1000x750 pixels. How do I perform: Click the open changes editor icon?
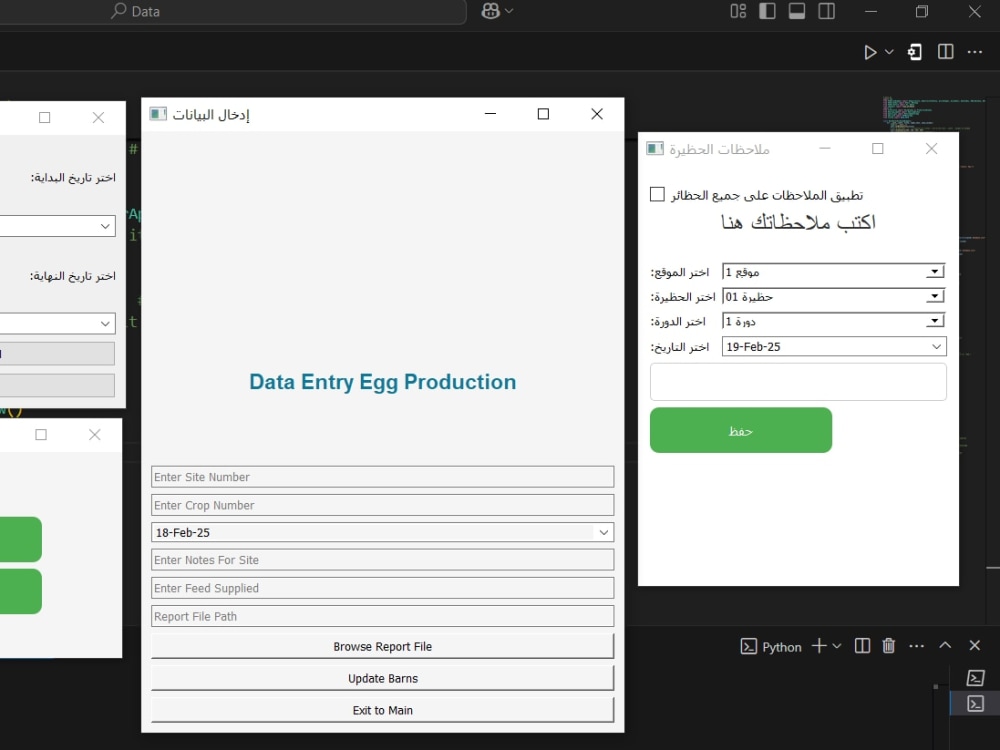pos(915,52)
